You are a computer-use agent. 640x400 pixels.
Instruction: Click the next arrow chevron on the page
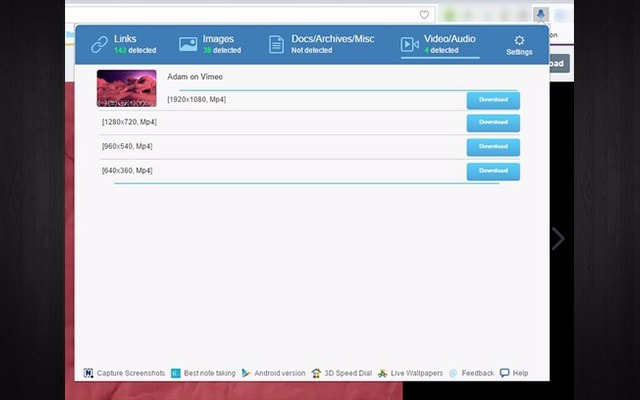tap(558, 238)
